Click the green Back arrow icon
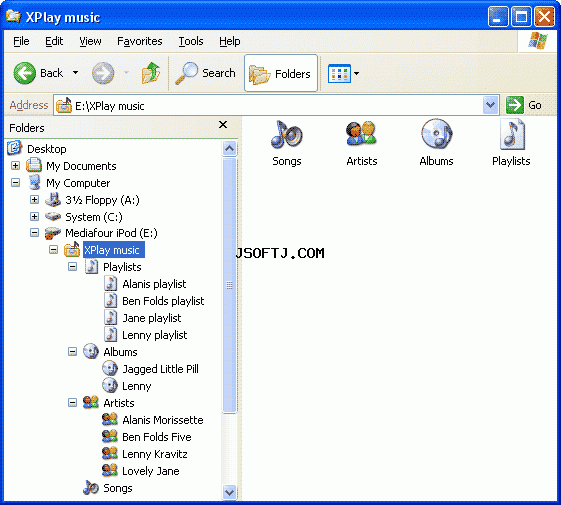 pyautogui.click(x=25, y=73)
